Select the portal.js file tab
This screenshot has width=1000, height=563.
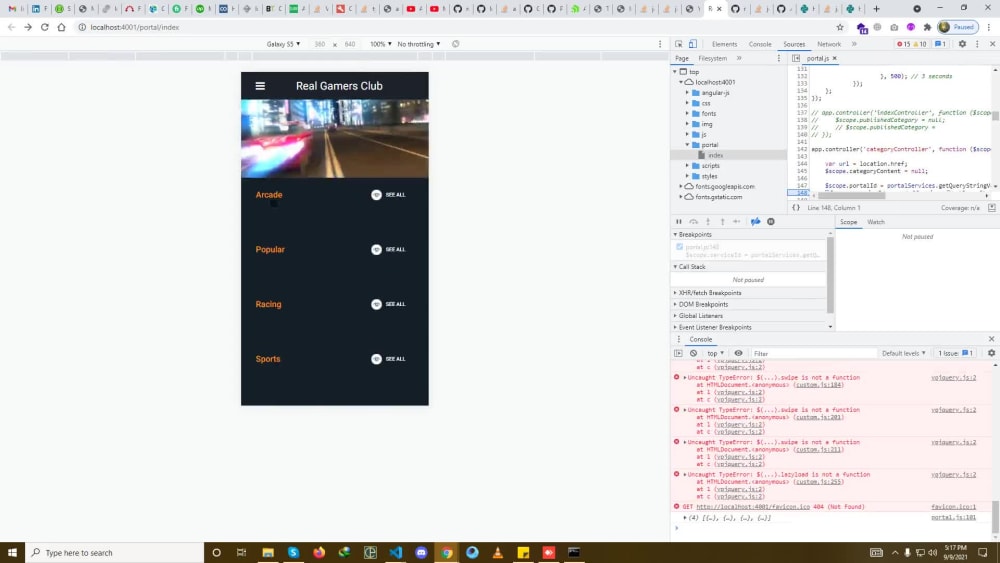(x=817, y=58)
